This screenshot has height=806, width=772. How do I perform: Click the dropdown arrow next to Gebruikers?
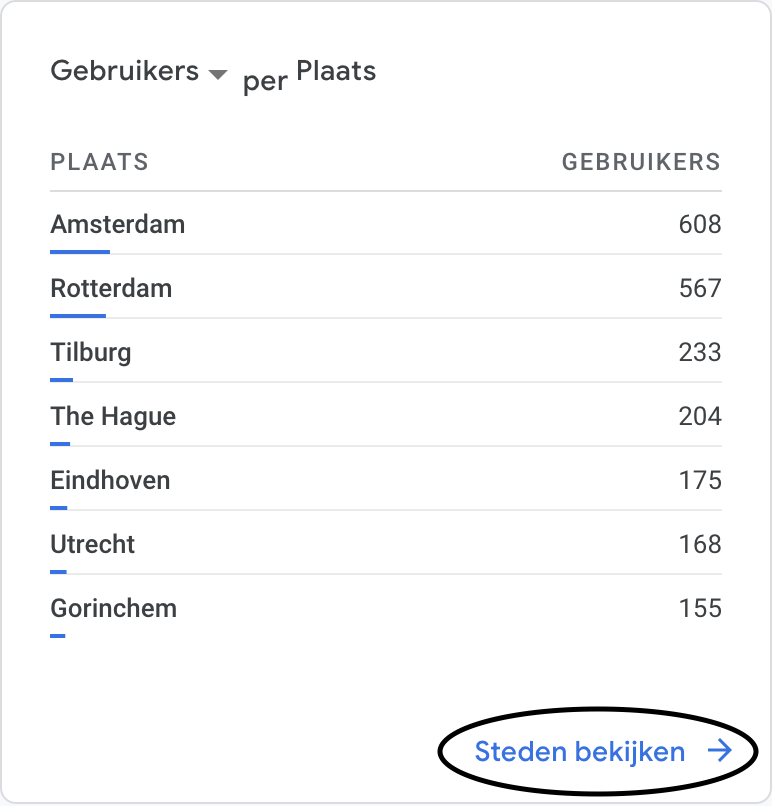pyautogui.click(x=217, y=74)
